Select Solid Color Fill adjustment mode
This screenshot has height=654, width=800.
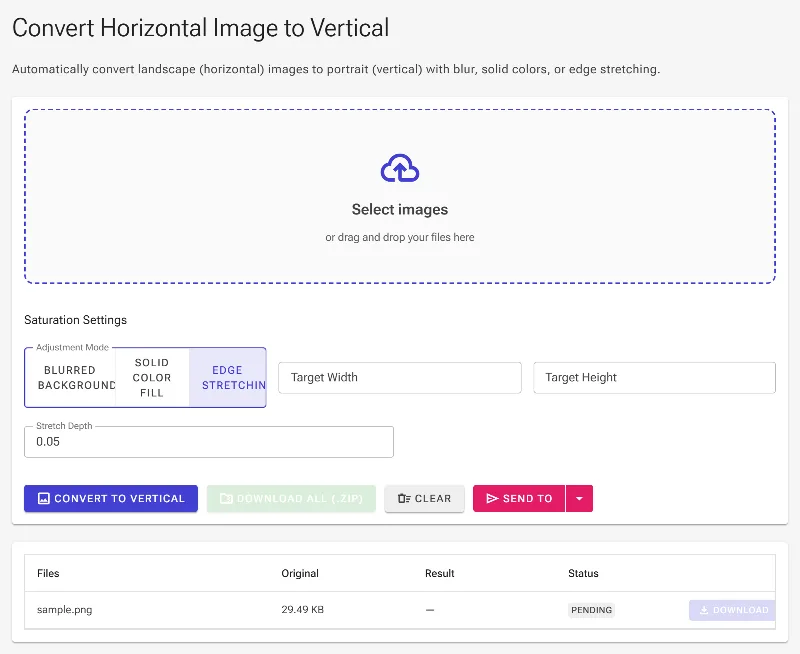[x=152, y=378]
